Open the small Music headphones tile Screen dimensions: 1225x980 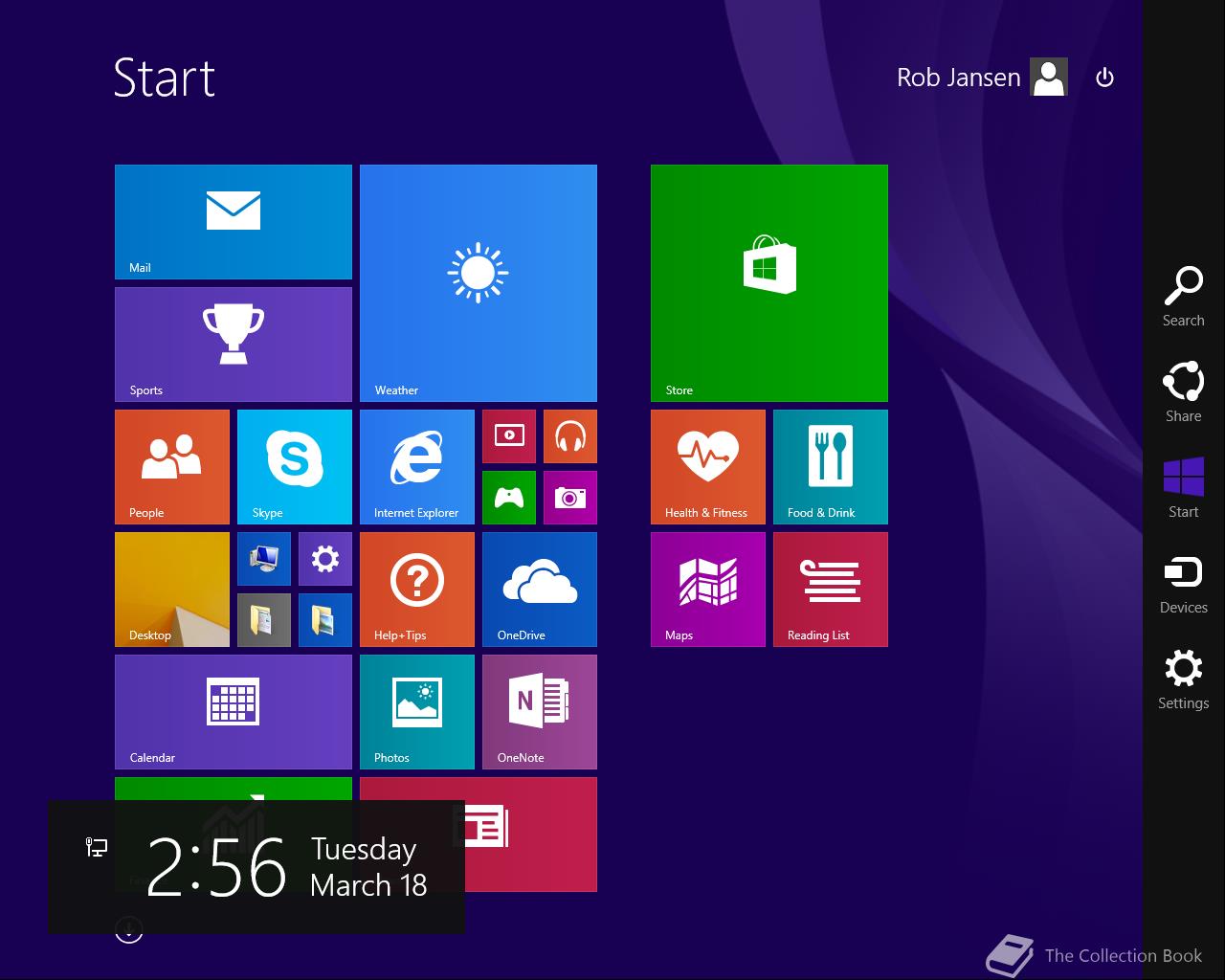point(570,436)
